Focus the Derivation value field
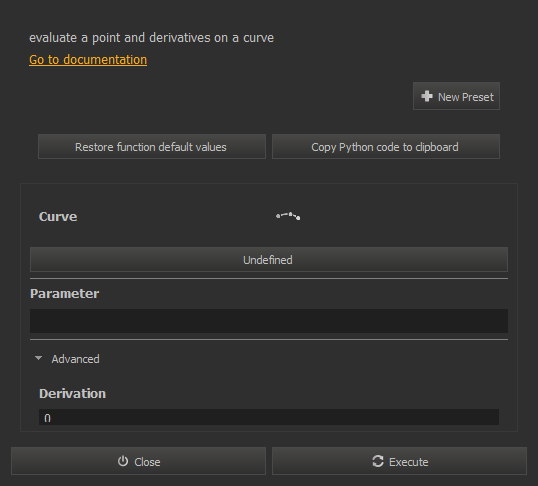 coord(269,417)
